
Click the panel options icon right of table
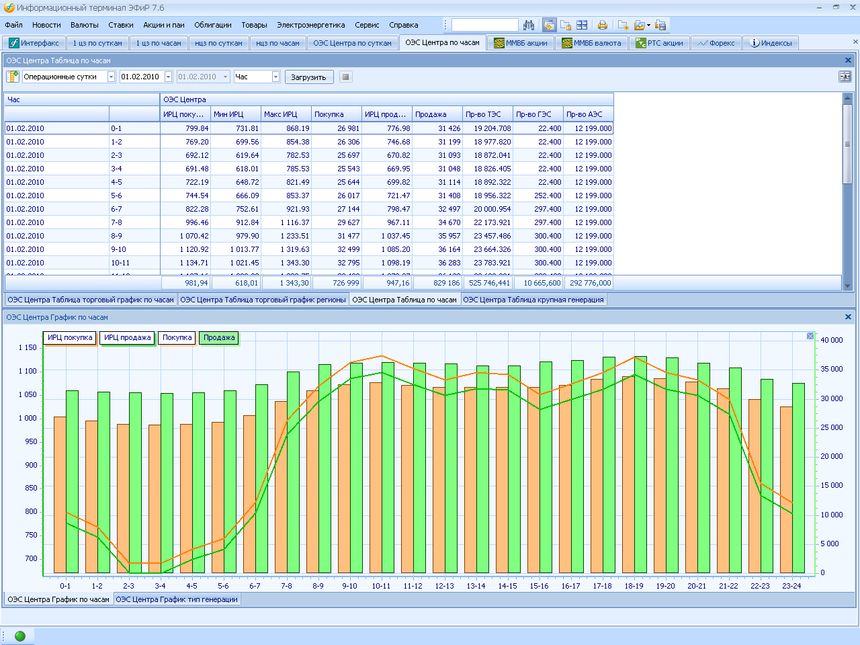[x=844, y=76]
